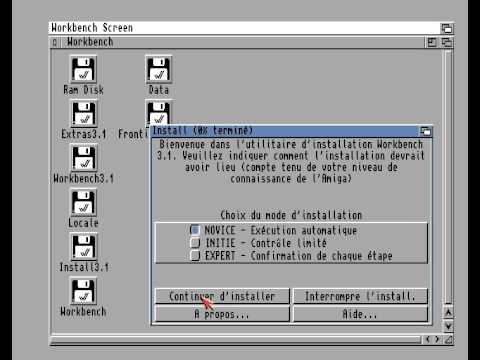Click the horizontal scroll left arrow
Image resolution: width=480 pixels, height=360 pixels.
coord(428,339)
